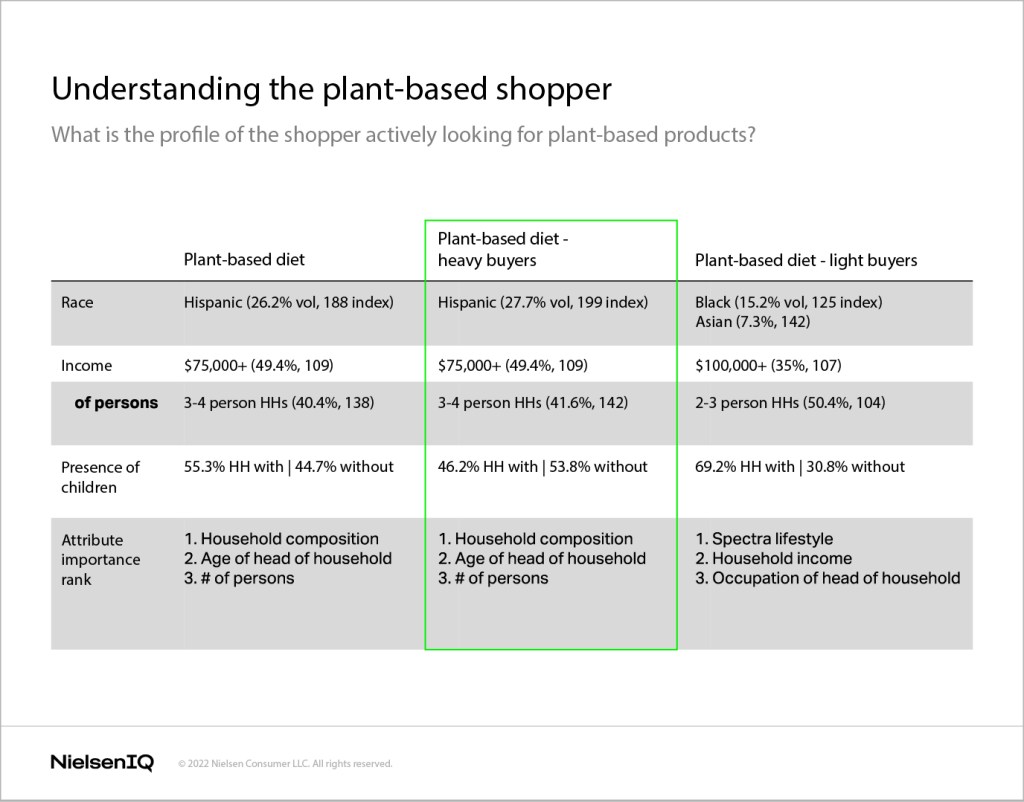Select 'Black (15.2% vol, 125 index)' text

(788, 302)
